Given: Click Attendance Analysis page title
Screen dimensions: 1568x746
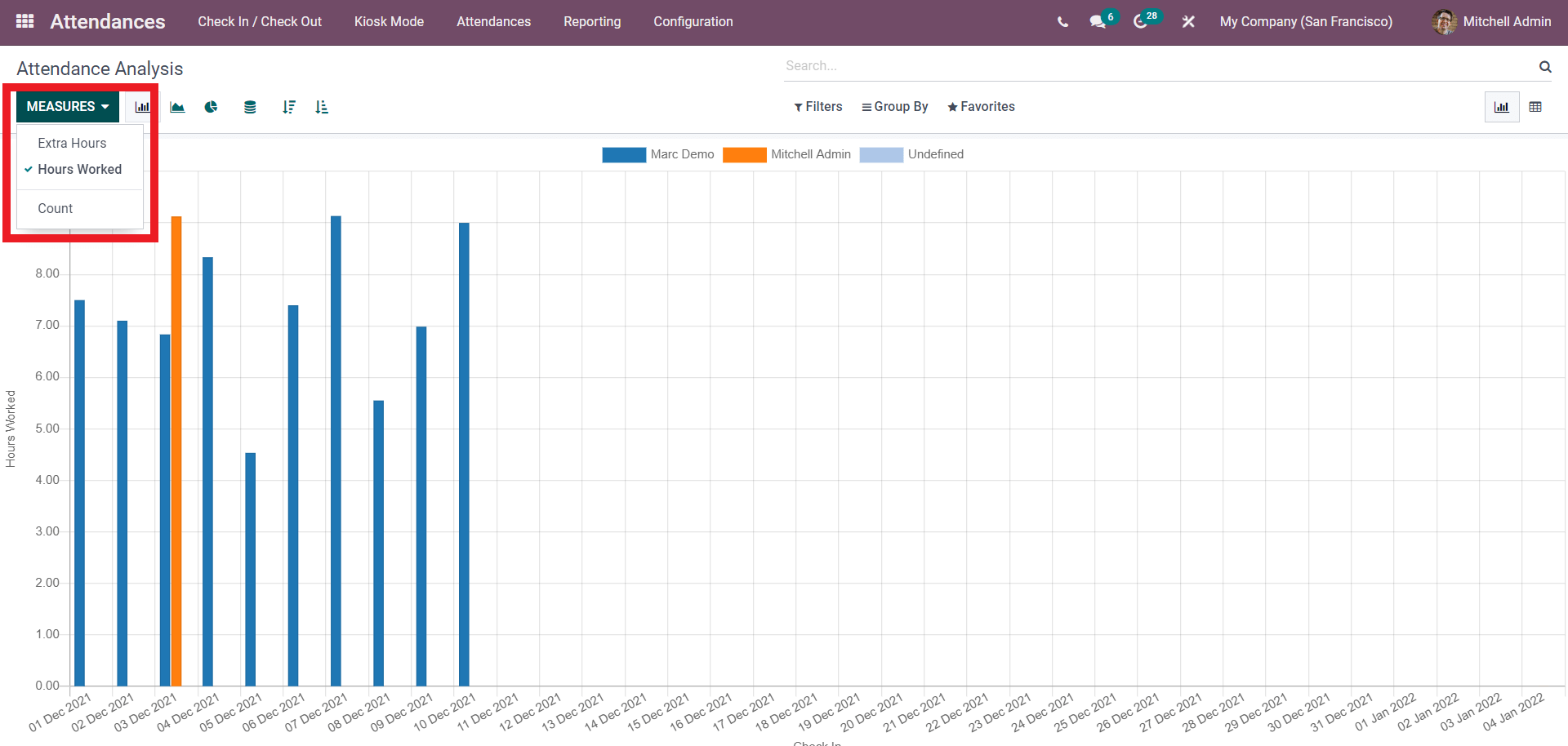Looking at the screenshot, I should click(100, 69).
